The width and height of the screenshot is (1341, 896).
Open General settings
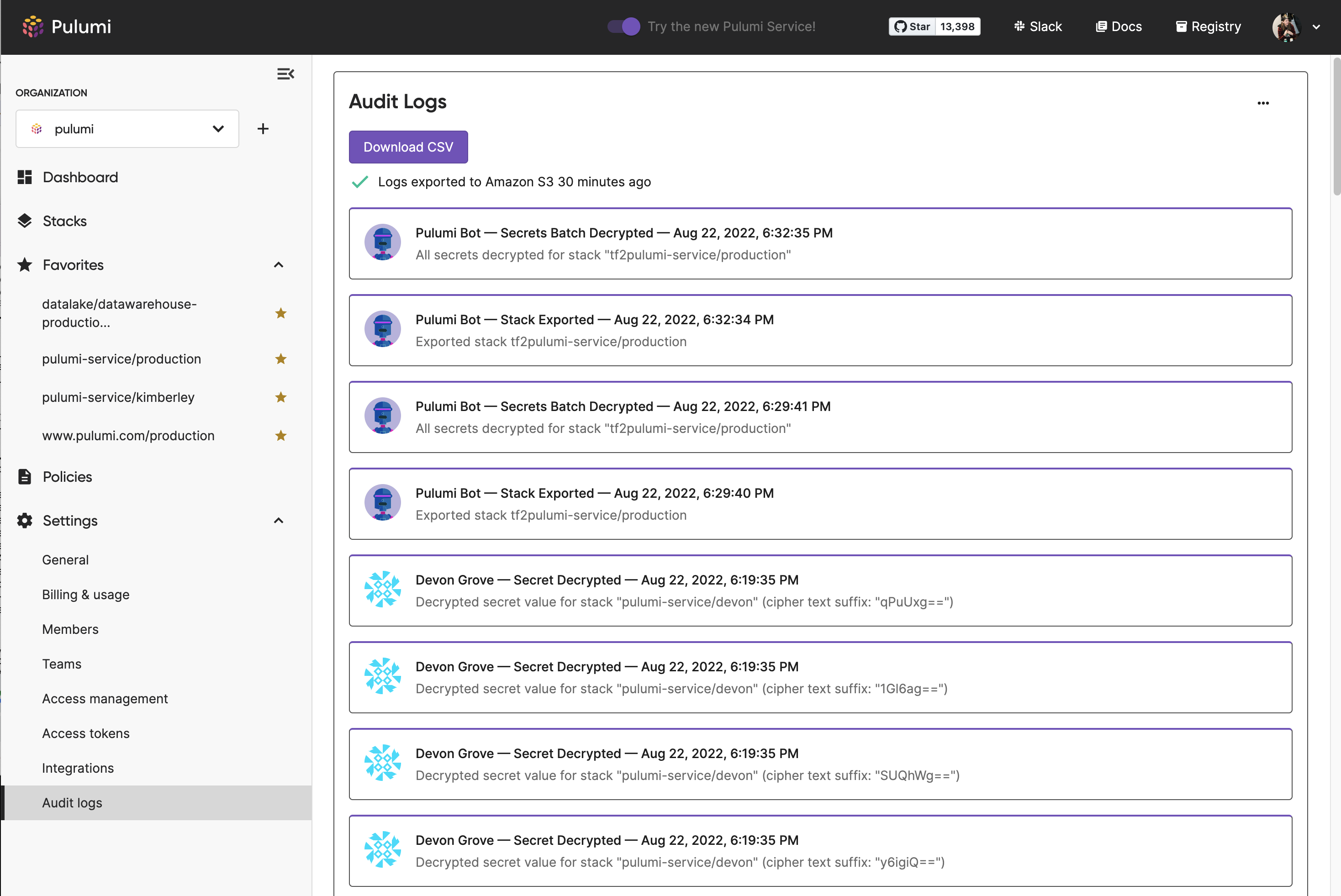65,560
